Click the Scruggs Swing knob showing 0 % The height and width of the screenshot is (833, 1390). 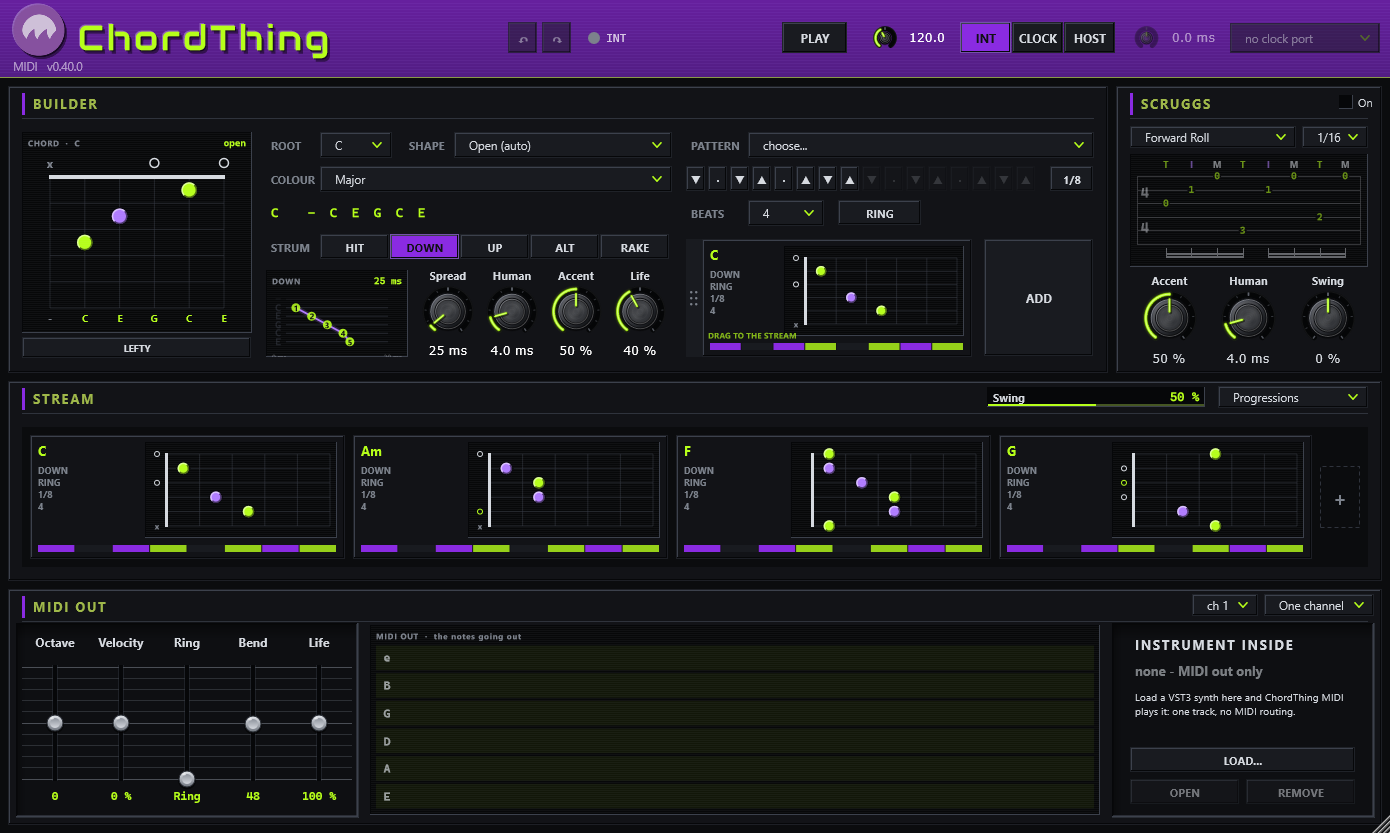(x=1328, y=318)
